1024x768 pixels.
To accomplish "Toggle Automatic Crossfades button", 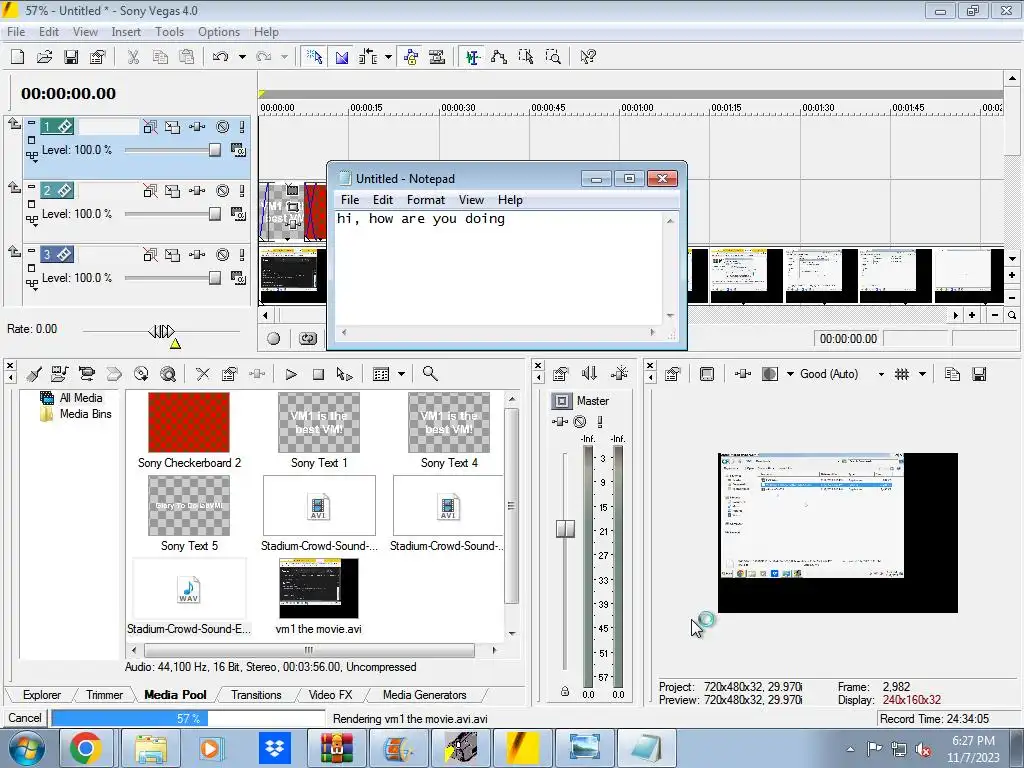I will click(342, 57).
